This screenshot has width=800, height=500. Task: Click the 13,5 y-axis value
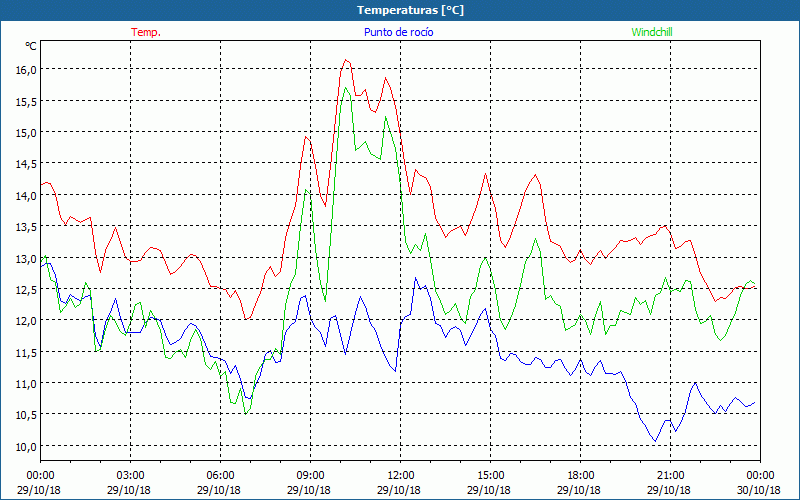click(26, 227)
